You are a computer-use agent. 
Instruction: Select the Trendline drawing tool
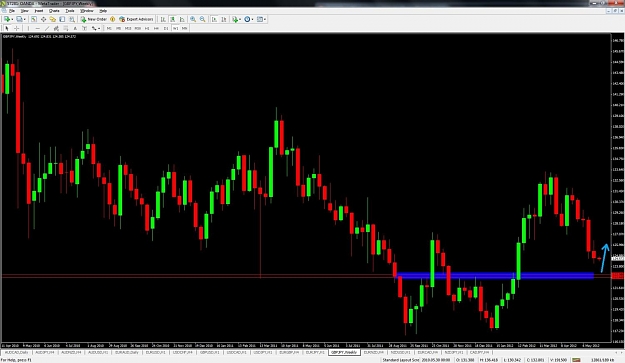coord(47,28)
